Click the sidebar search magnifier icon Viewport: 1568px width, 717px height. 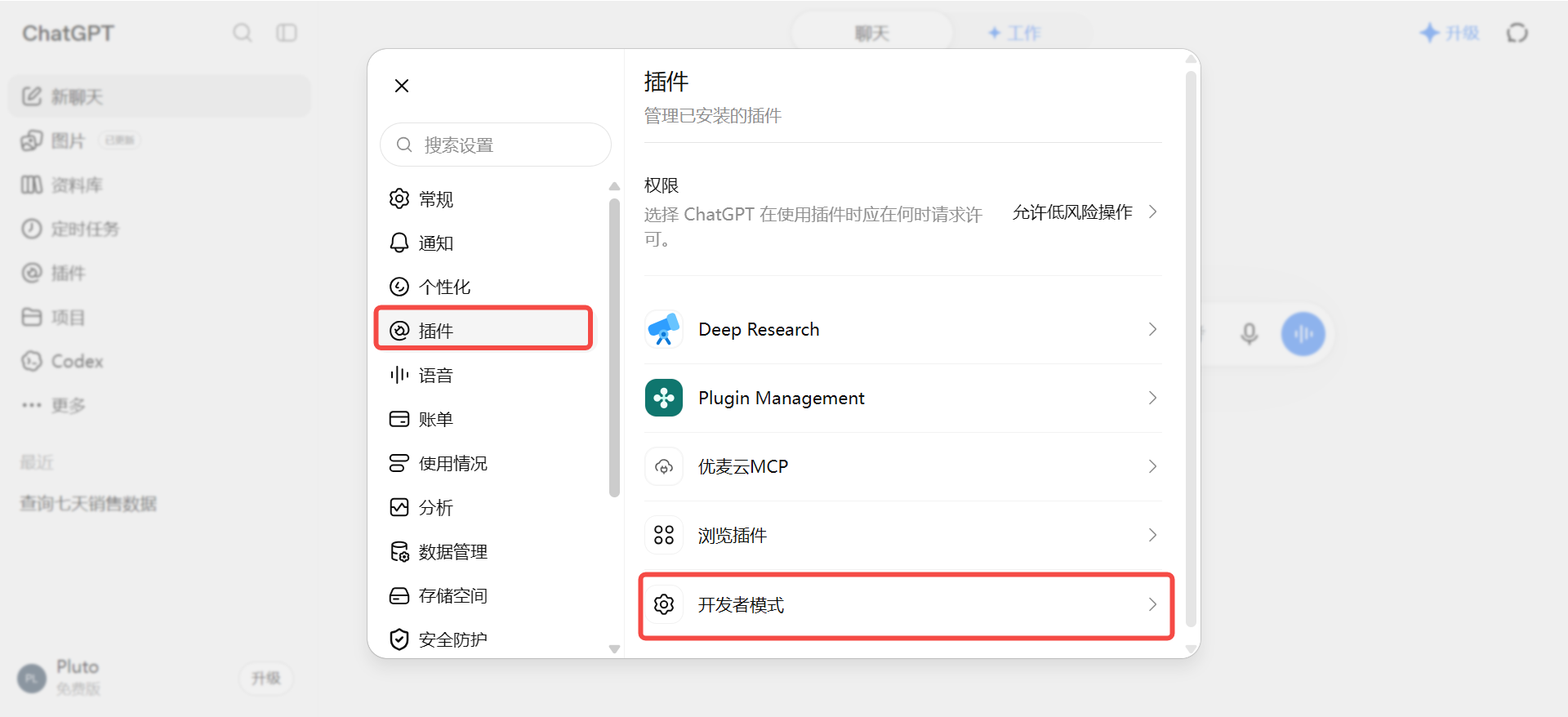tap(242, 33)
